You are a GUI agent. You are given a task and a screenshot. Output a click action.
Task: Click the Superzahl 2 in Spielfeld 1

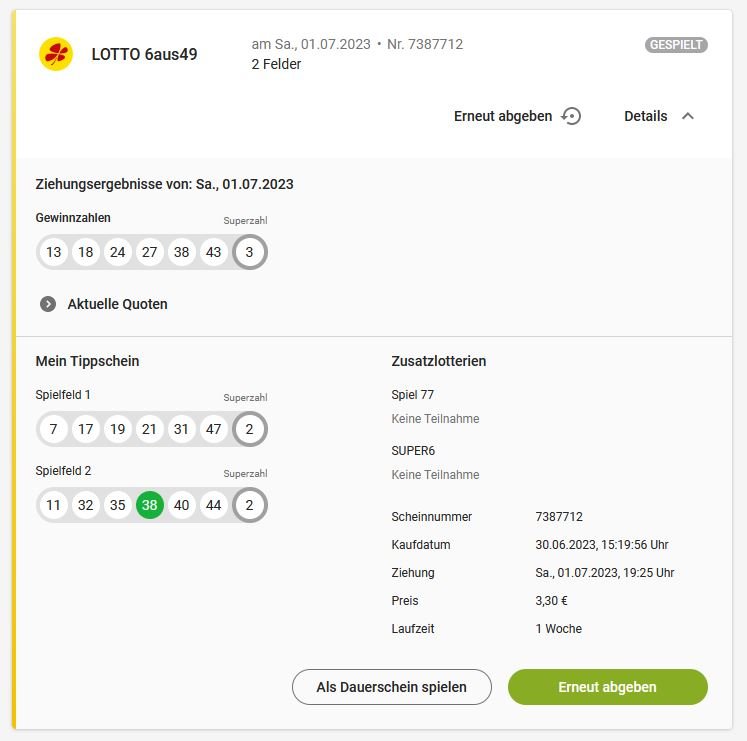click(249, 429)
